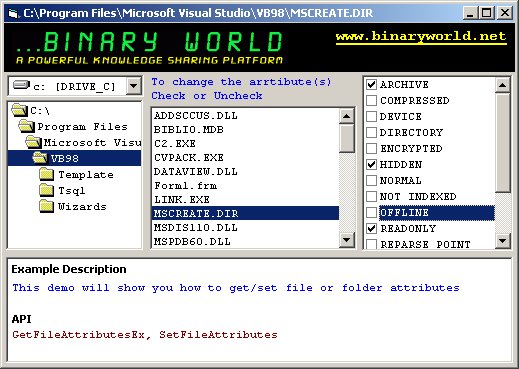Viewport: 519px width, 369px height.
Task: Click file list scrollbar down arrow
Action: coord(346,240)
